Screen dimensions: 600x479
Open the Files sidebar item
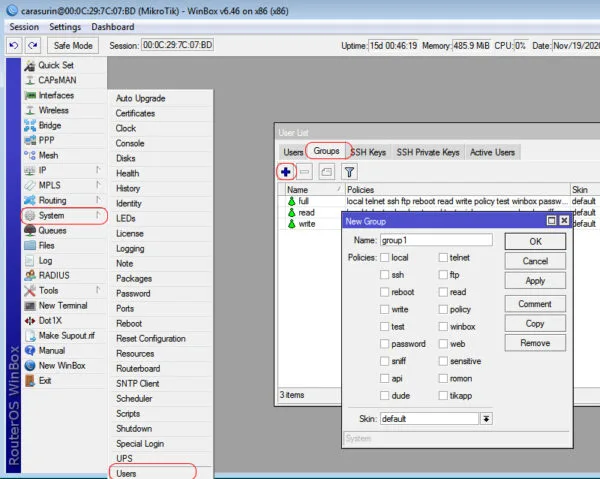46,245
